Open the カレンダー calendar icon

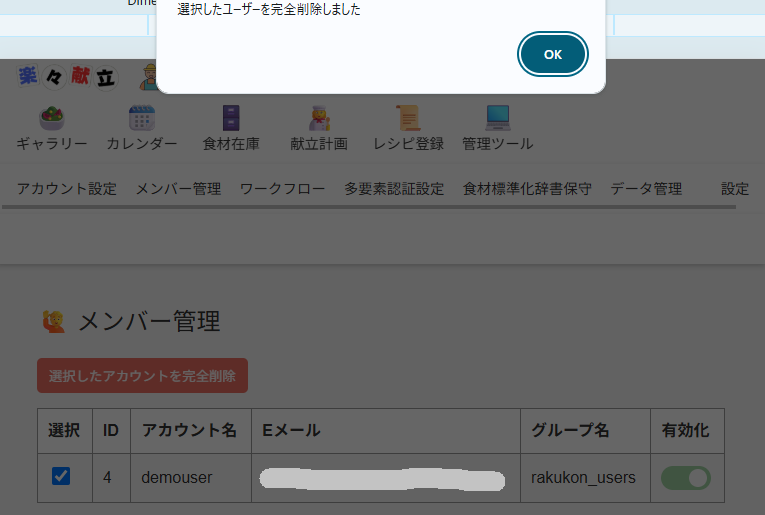pos(141,118)
